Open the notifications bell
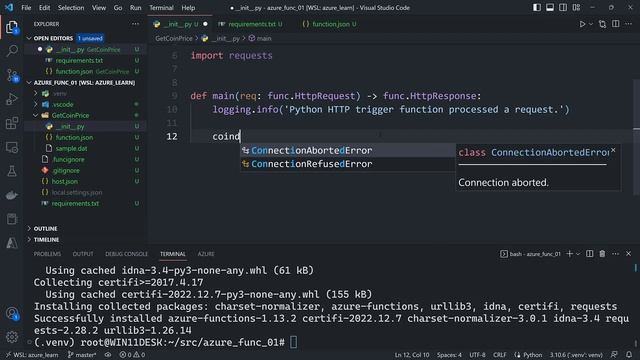The image size is (640, 360). click(629, 355)
